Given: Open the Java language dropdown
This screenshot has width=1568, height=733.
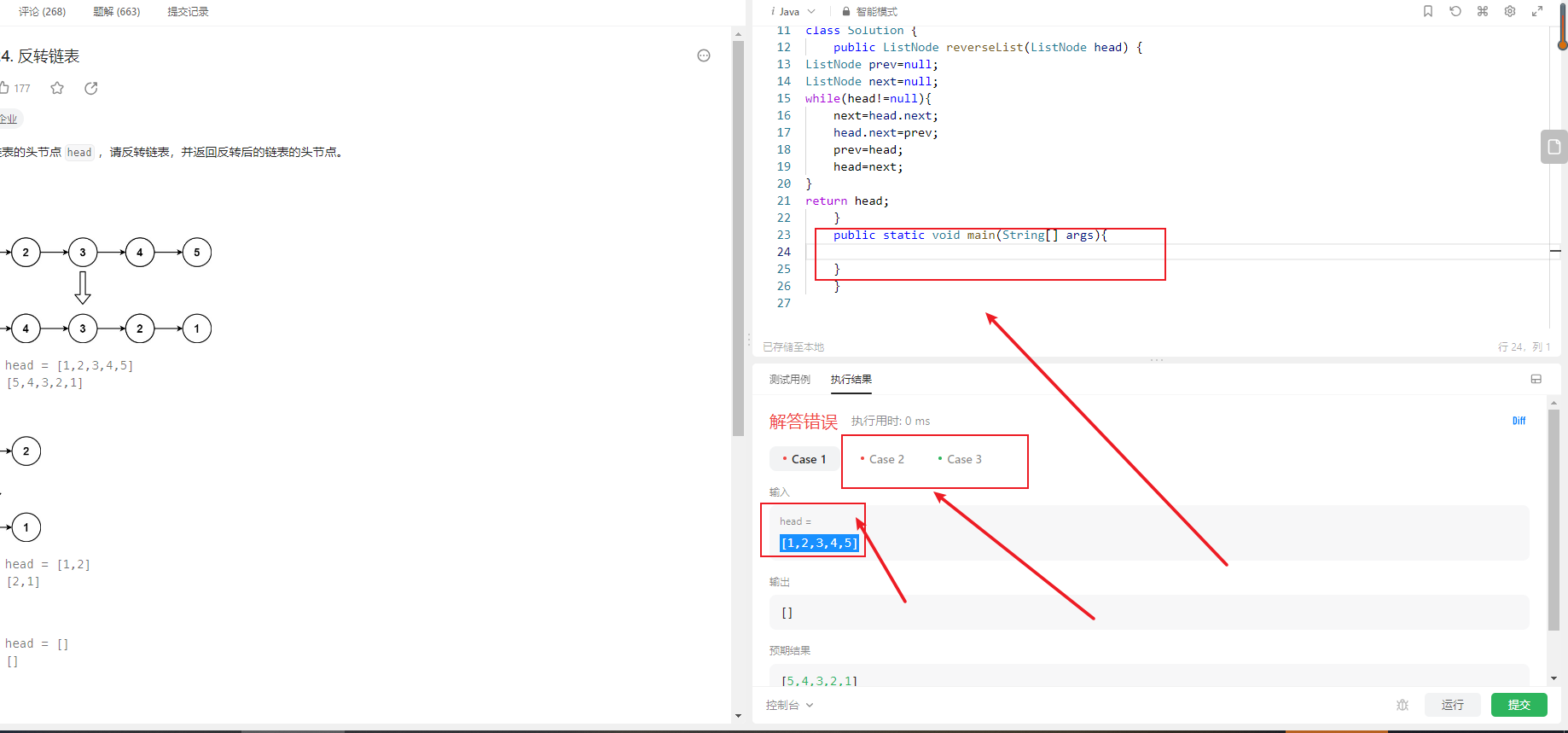Looking at the screenshot, I should click(x=793, y=11).
